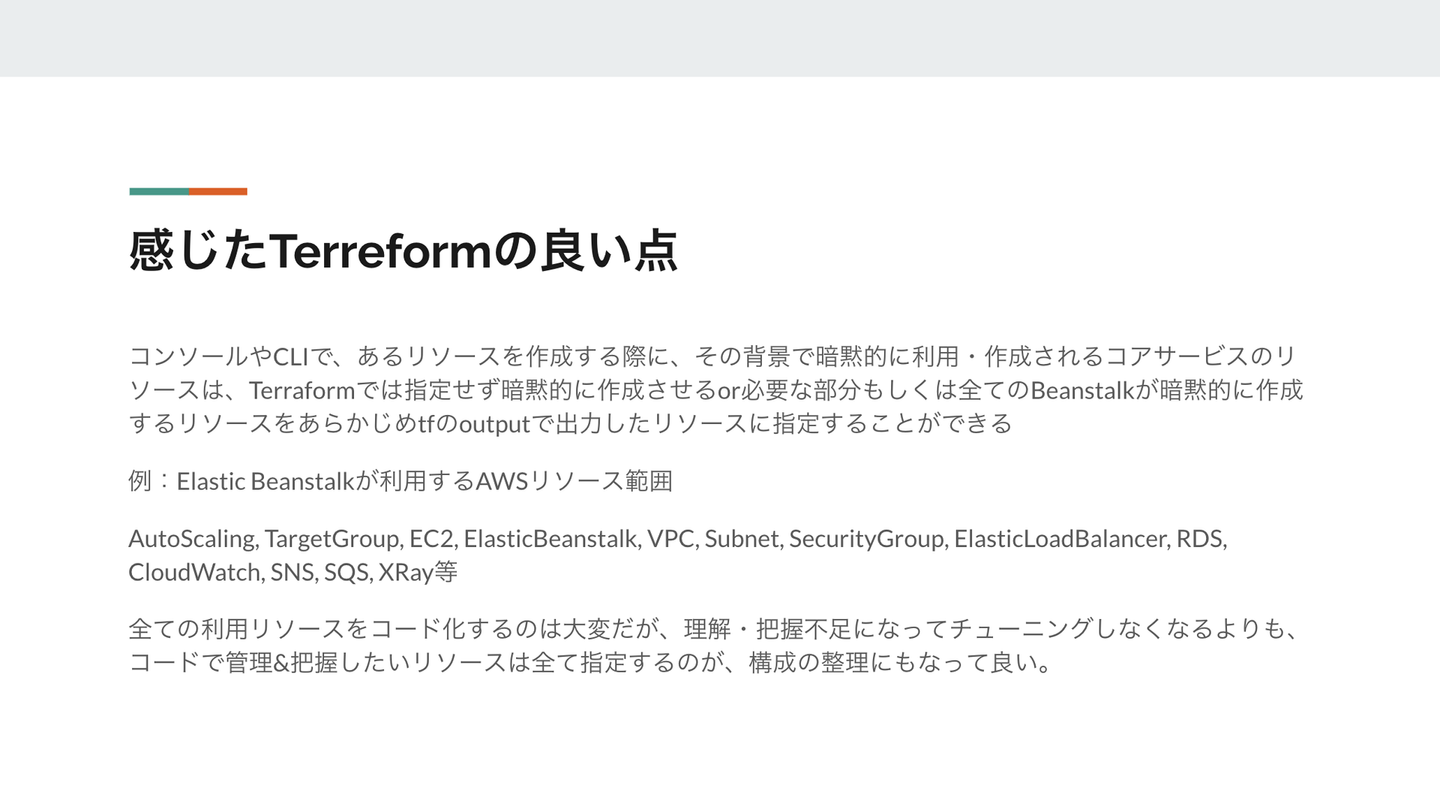Click EC2 in the AWS resource list

433,539
